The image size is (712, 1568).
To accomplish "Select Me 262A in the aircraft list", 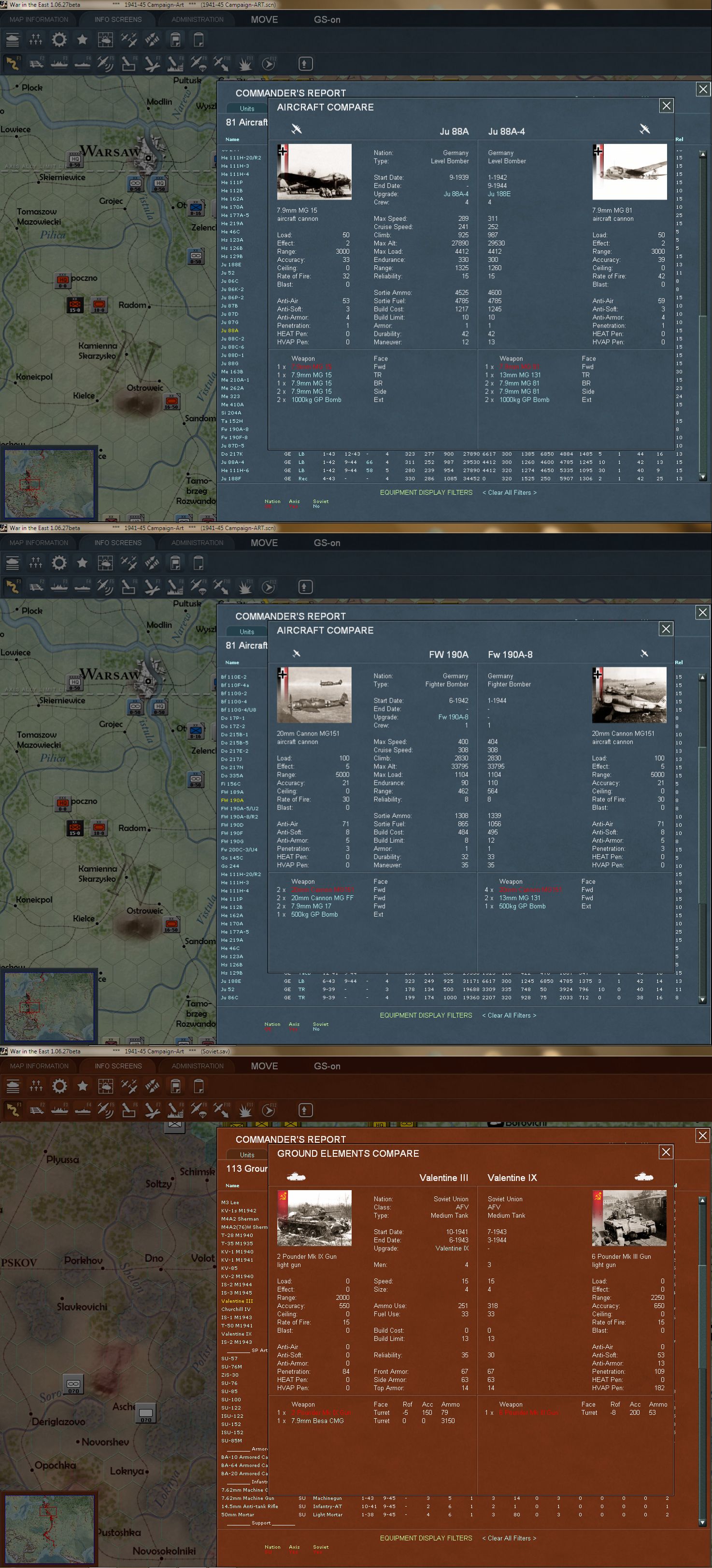I will coord(232,388).
